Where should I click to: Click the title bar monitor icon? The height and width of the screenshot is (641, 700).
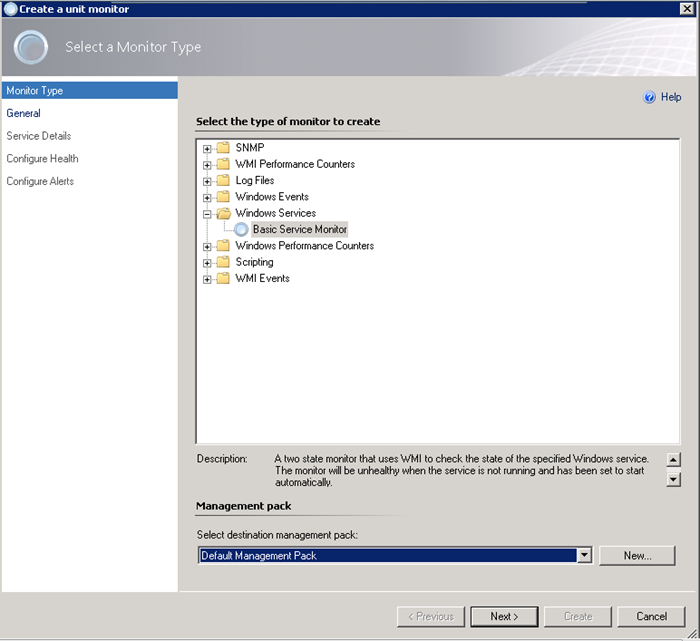click(10, 9)
